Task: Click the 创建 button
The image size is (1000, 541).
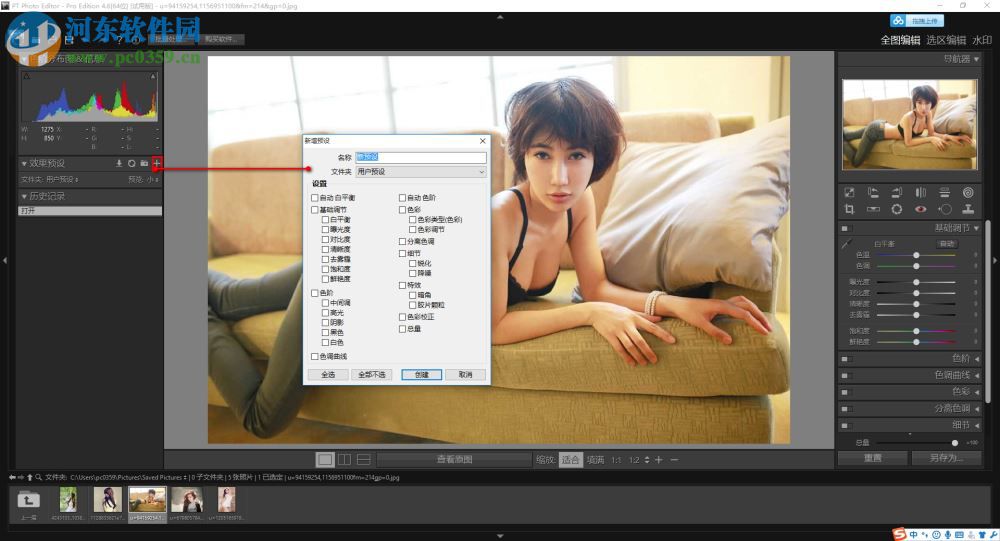Action: coord(422,374)
